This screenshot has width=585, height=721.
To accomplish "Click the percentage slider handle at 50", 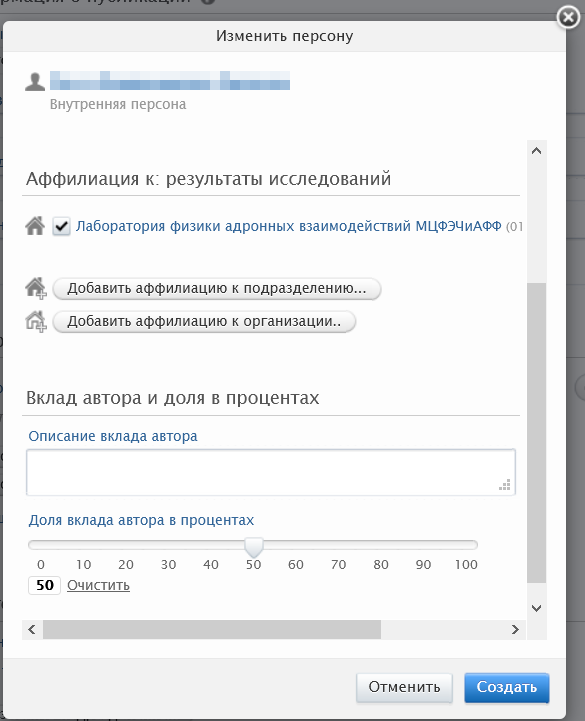I will pos(253,547).
